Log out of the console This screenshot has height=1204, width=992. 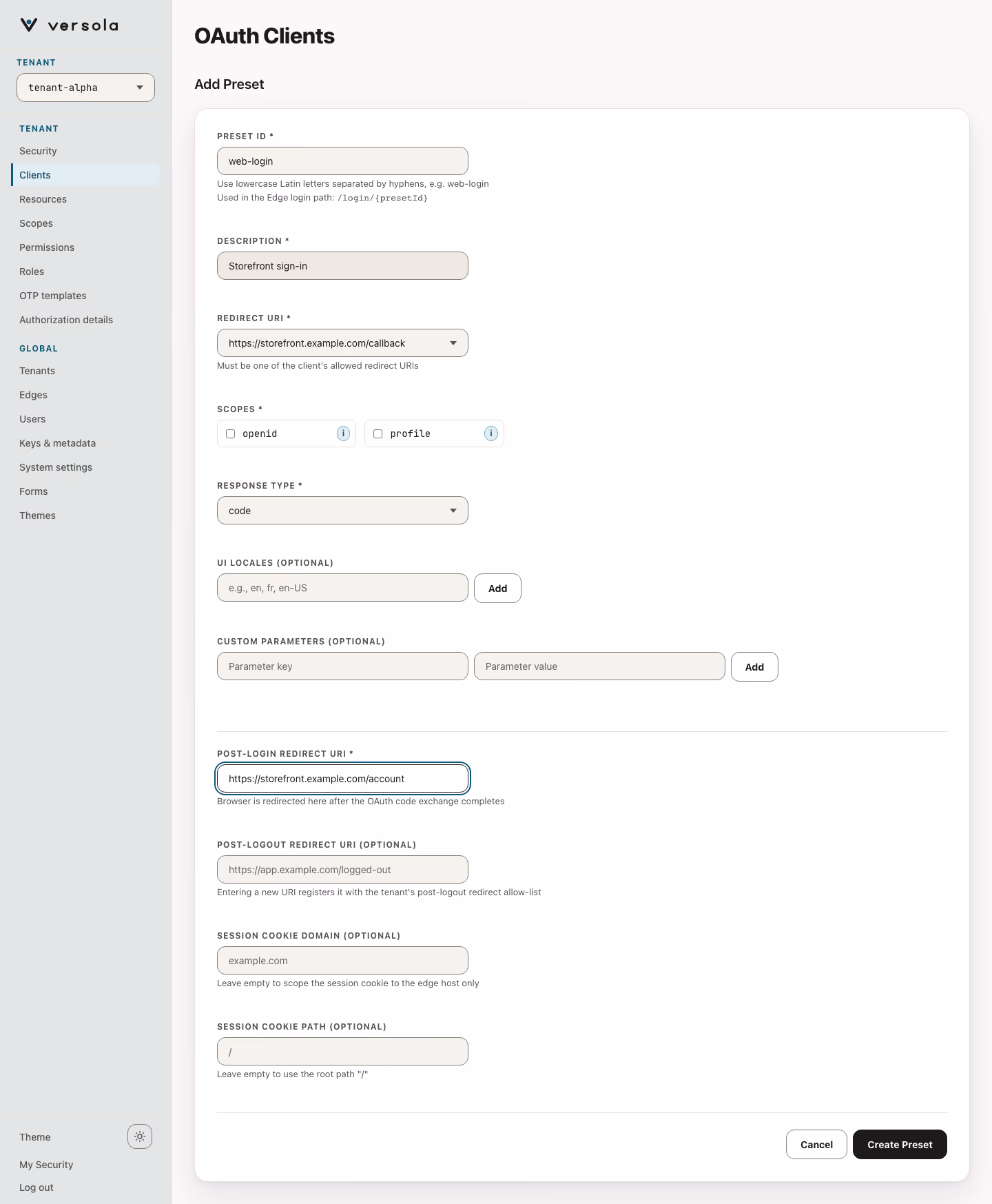pos(37,1187)
